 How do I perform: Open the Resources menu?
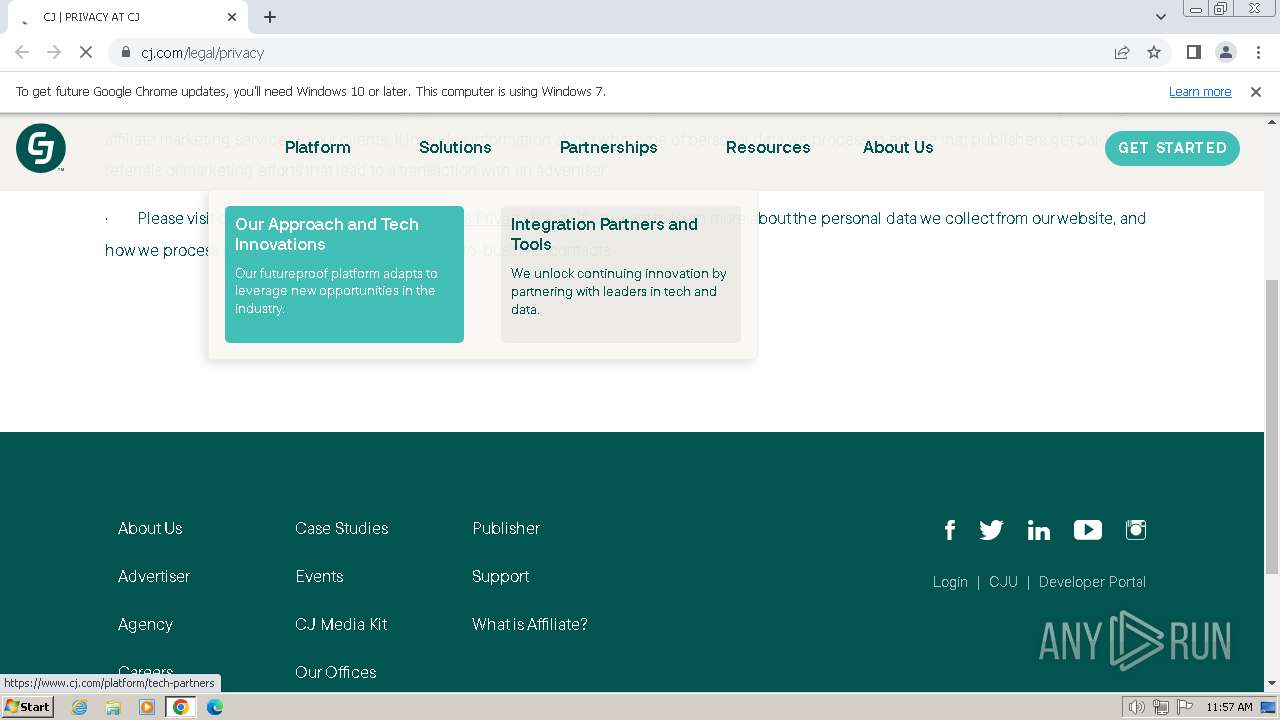(768, 147)
